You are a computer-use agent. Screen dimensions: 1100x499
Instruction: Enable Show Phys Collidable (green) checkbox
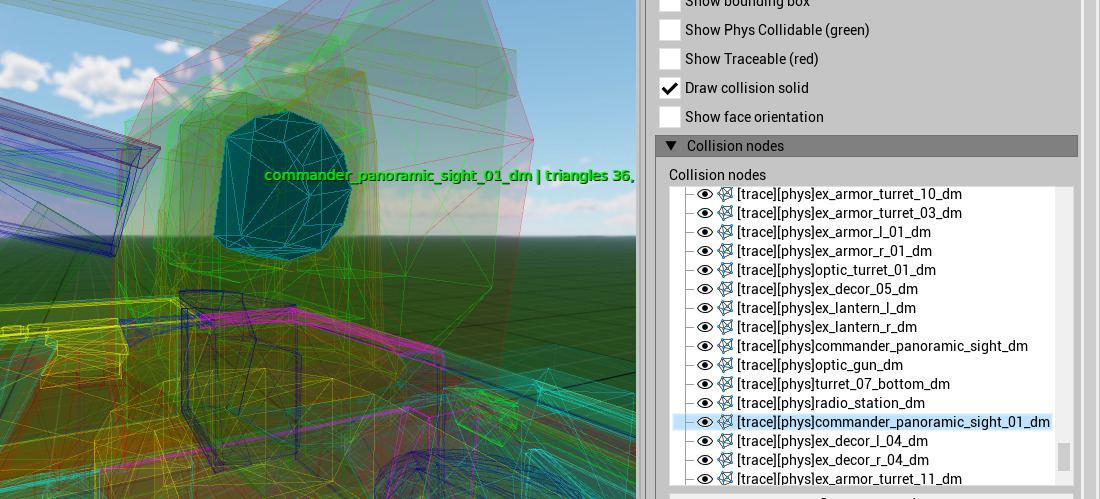669,30
